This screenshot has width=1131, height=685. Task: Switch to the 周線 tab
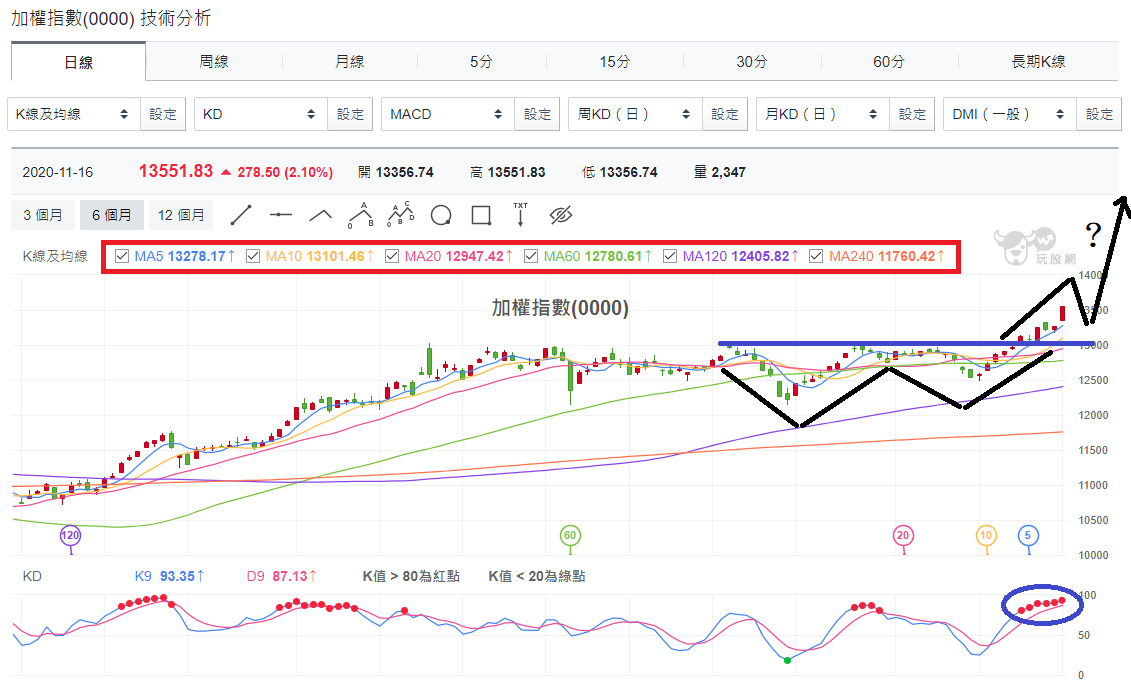[214, 62]
